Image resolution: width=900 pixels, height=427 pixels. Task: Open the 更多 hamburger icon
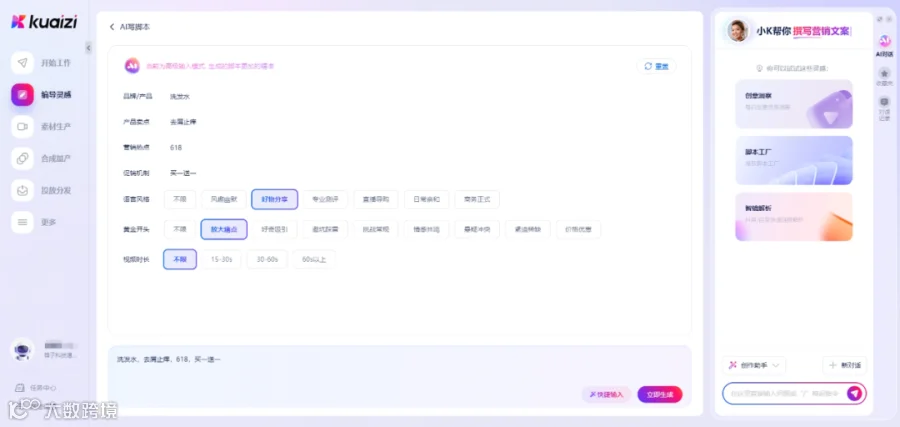pos(22,222)
